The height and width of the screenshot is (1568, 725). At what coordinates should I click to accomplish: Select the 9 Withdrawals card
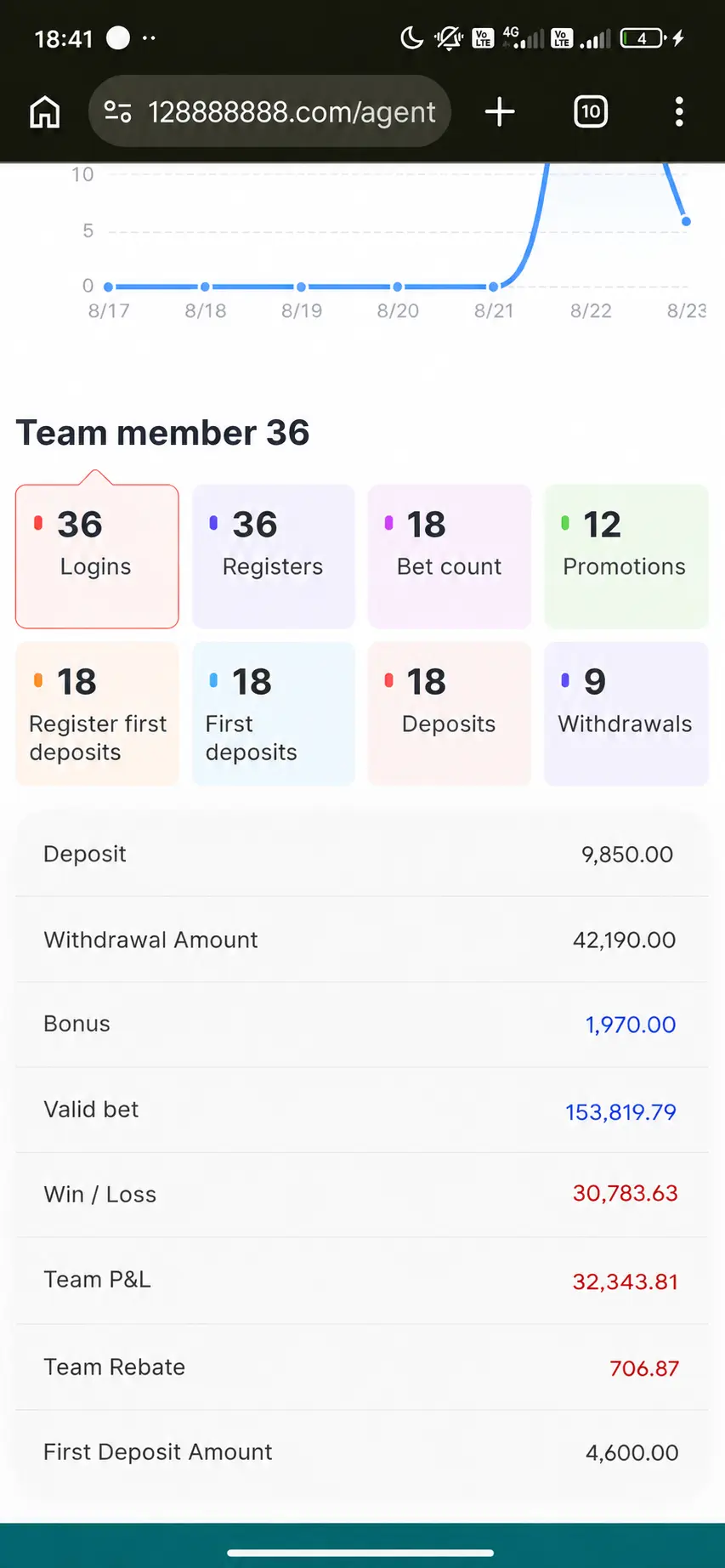pos(626,713)
